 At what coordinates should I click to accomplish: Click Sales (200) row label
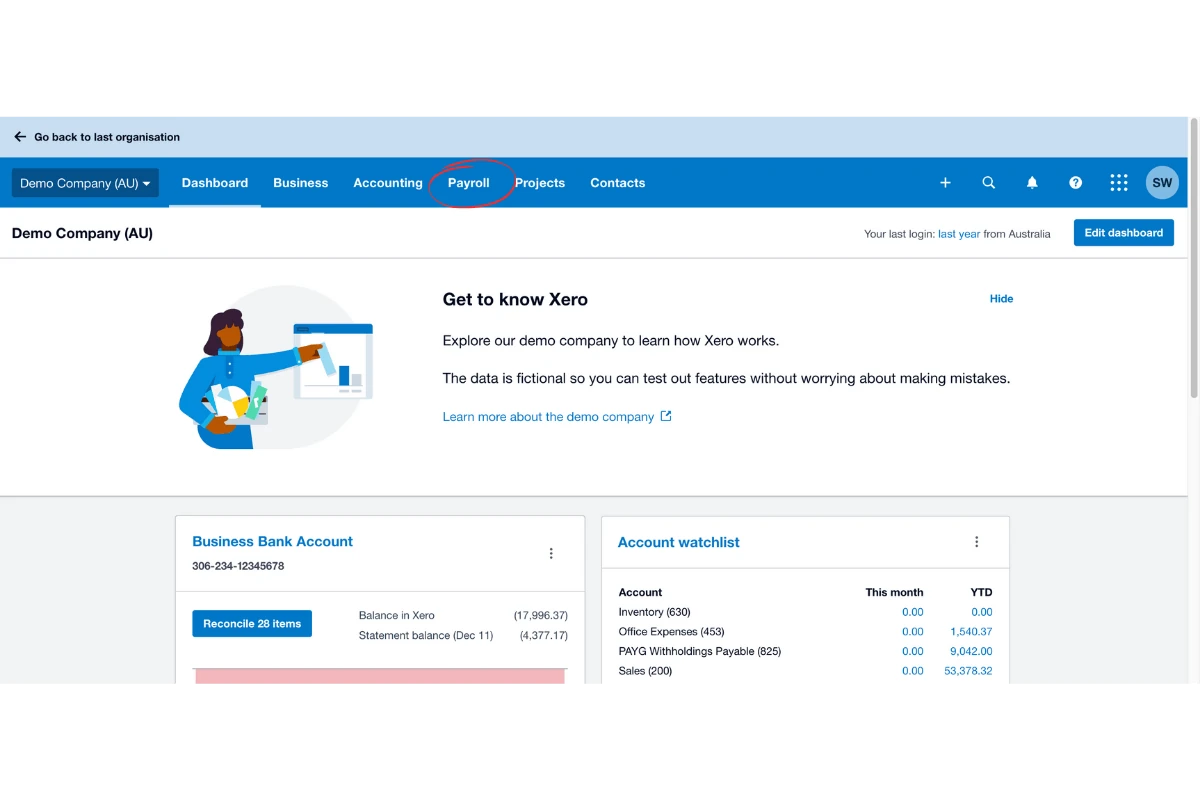coord(645,671)
